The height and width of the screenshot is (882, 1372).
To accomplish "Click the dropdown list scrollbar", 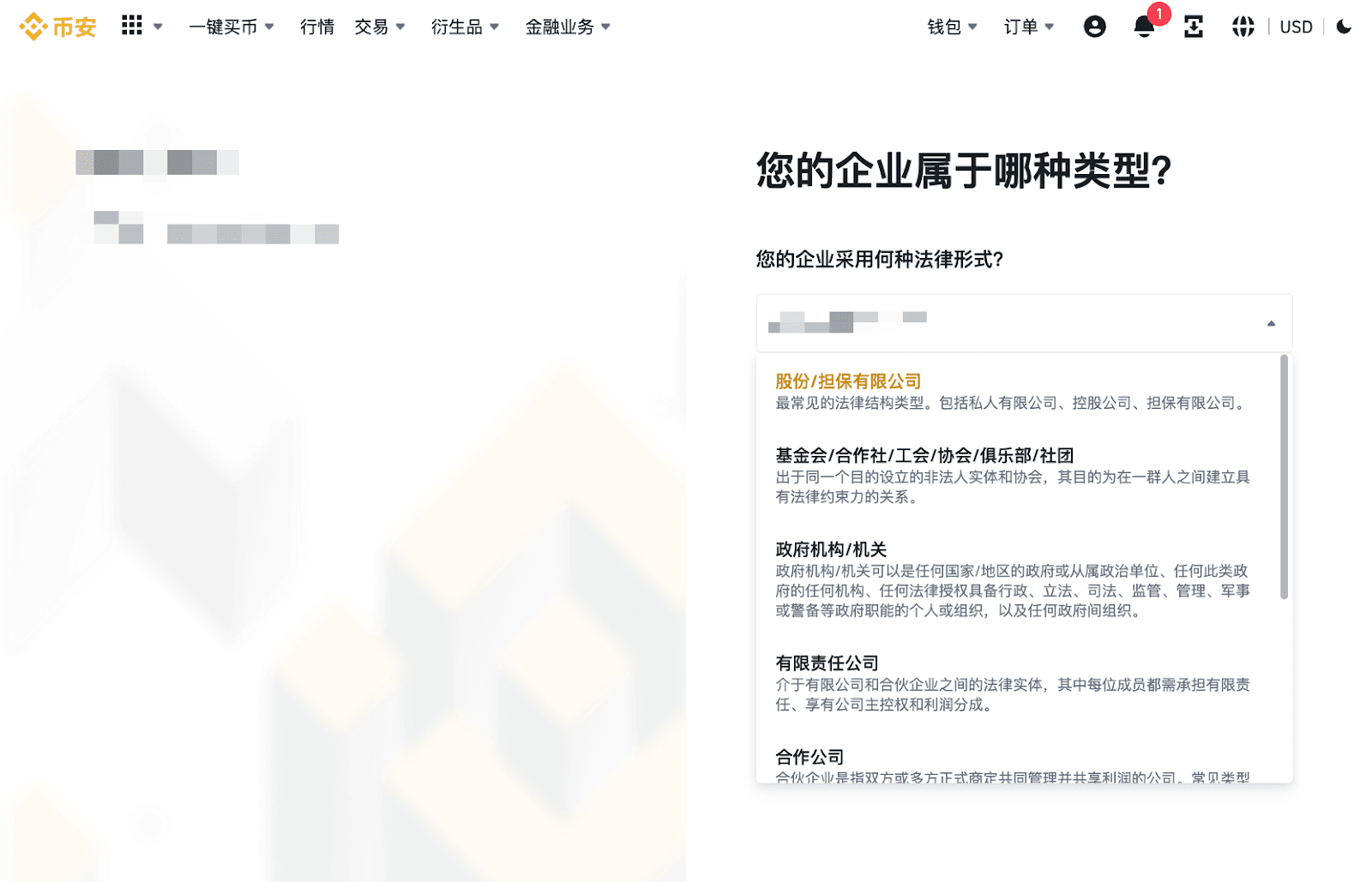I will (x=1284, y=477).
